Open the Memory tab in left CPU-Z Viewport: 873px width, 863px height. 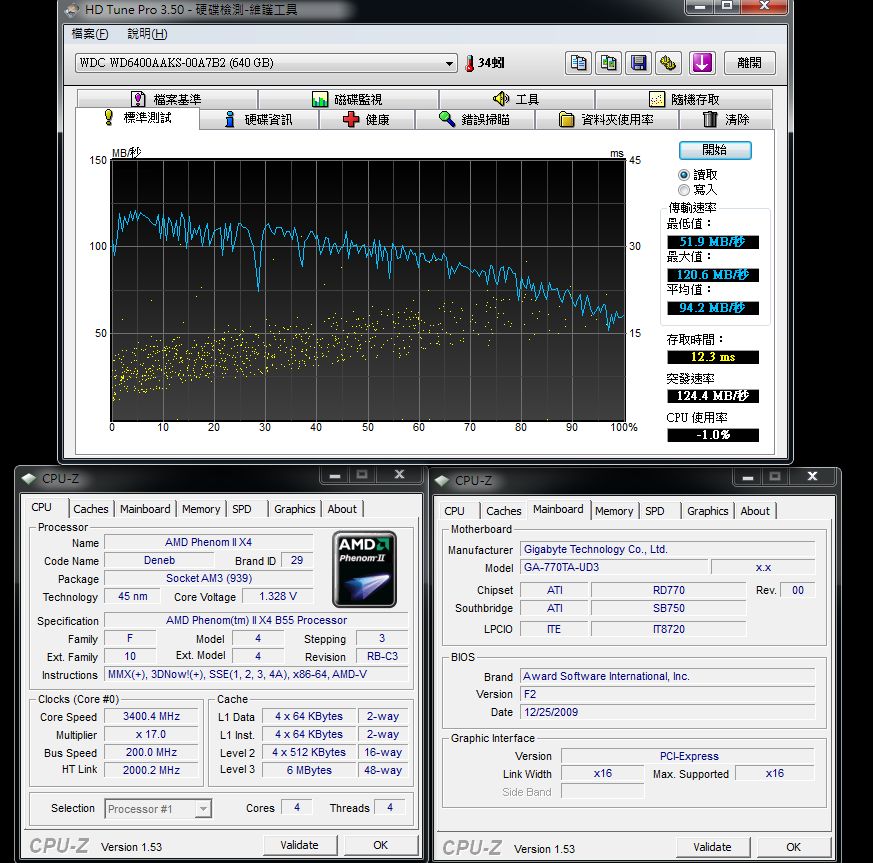201,509
